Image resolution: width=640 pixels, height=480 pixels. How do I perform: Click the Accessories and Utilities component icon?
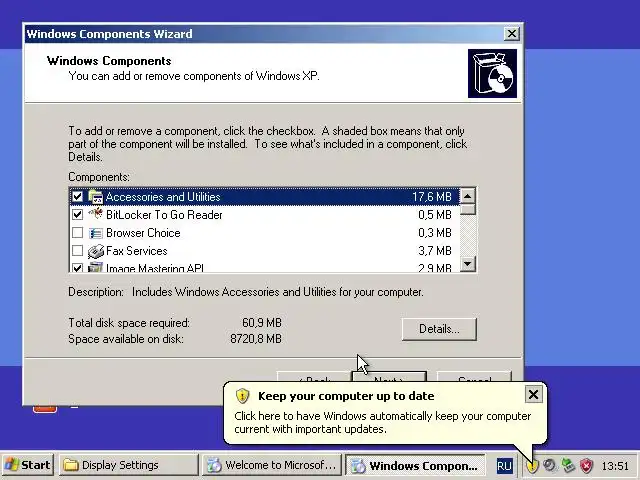(x=96, y=197)
